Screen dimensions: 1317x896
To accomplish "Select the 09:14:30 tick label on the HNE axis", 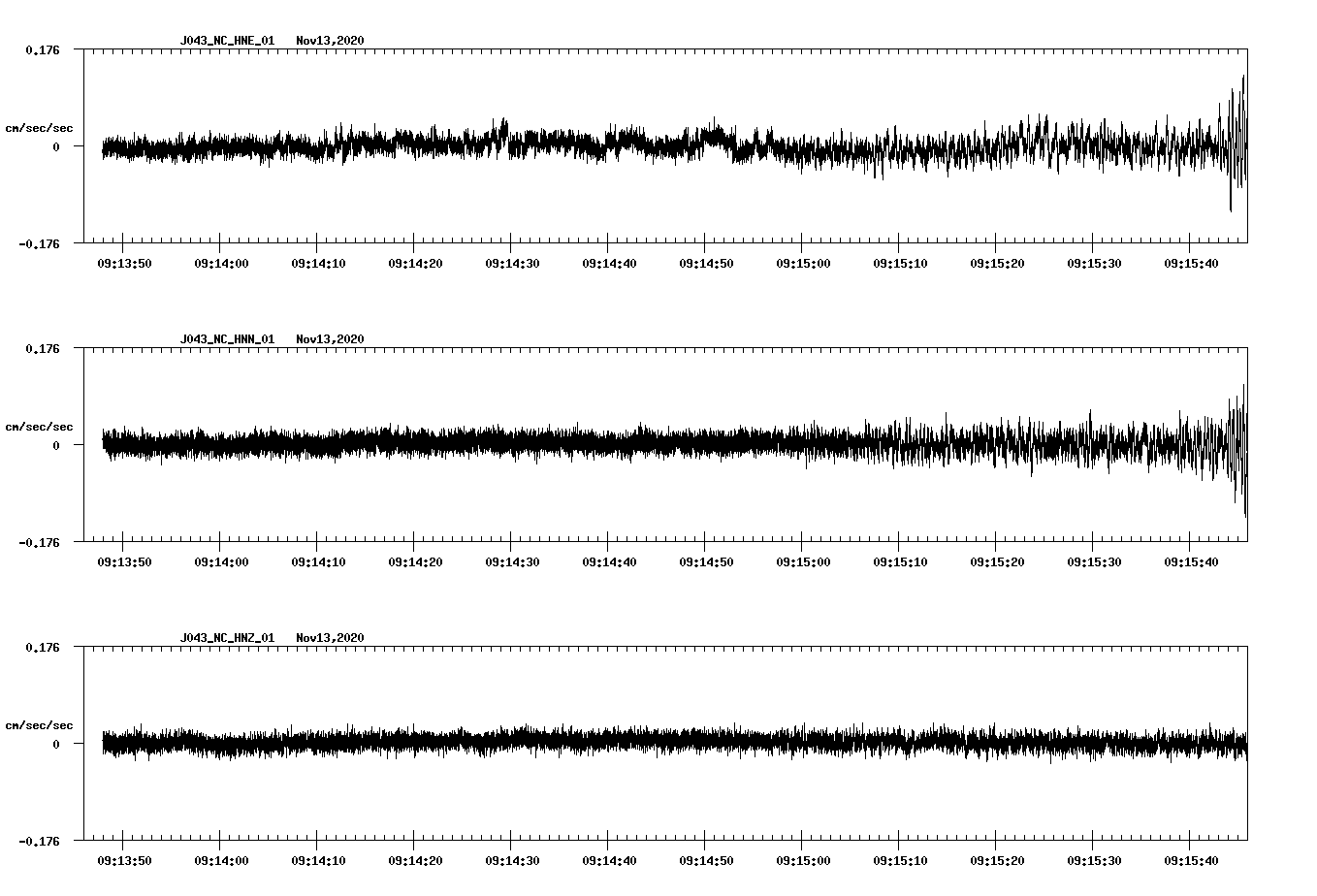I will (512, 261).
